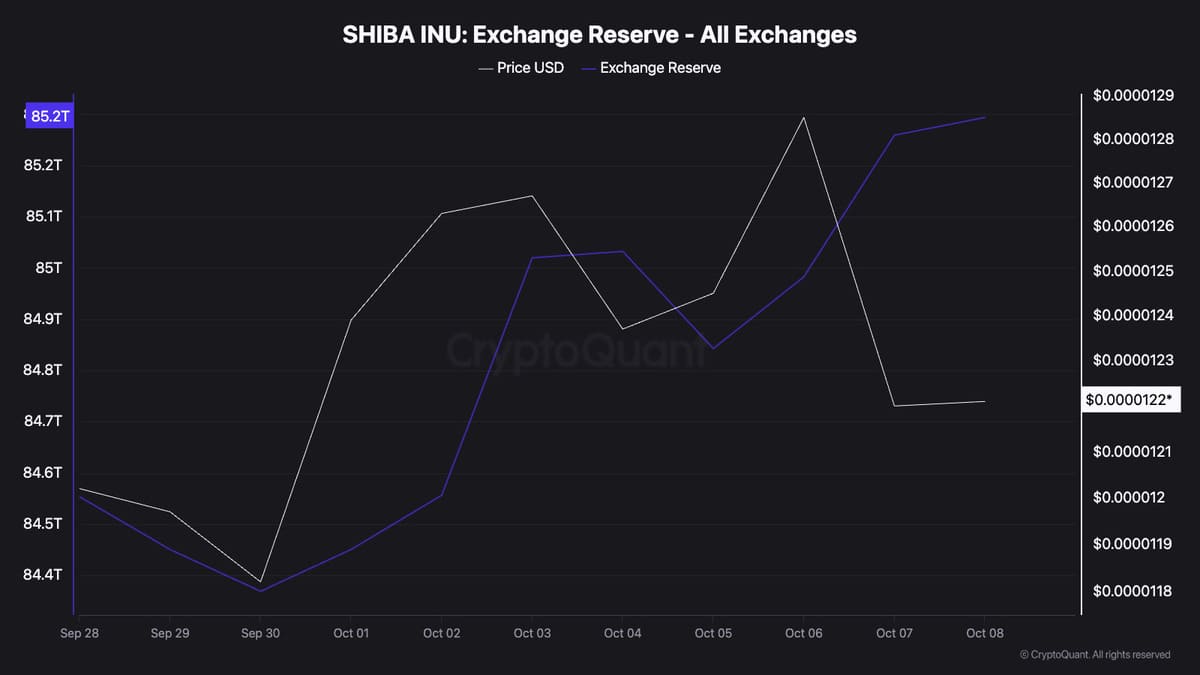Click the Oct 01 date label

pyautogui.click(x=351, y=633)
